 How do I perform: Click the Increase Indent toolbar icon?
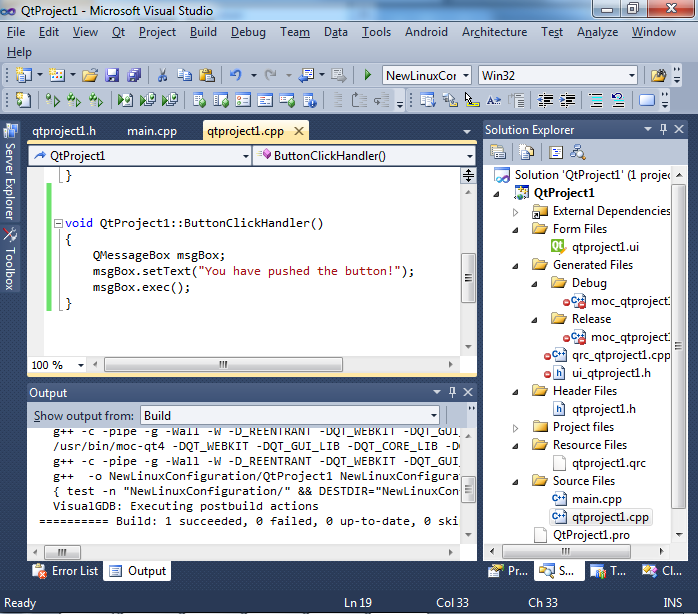[567, 101]
